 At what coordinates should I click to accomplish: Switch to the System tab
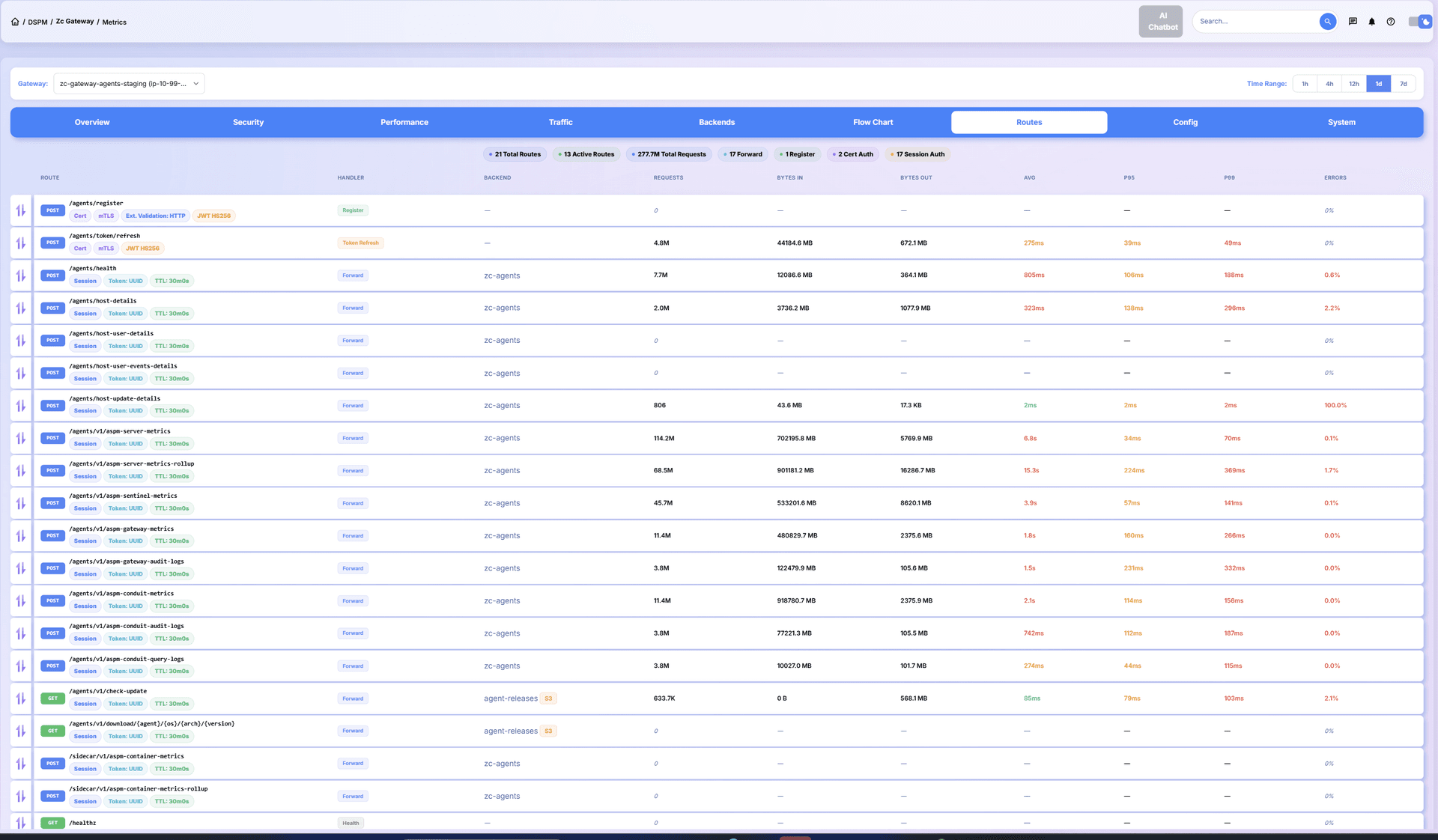click(x=1341, y=122)
